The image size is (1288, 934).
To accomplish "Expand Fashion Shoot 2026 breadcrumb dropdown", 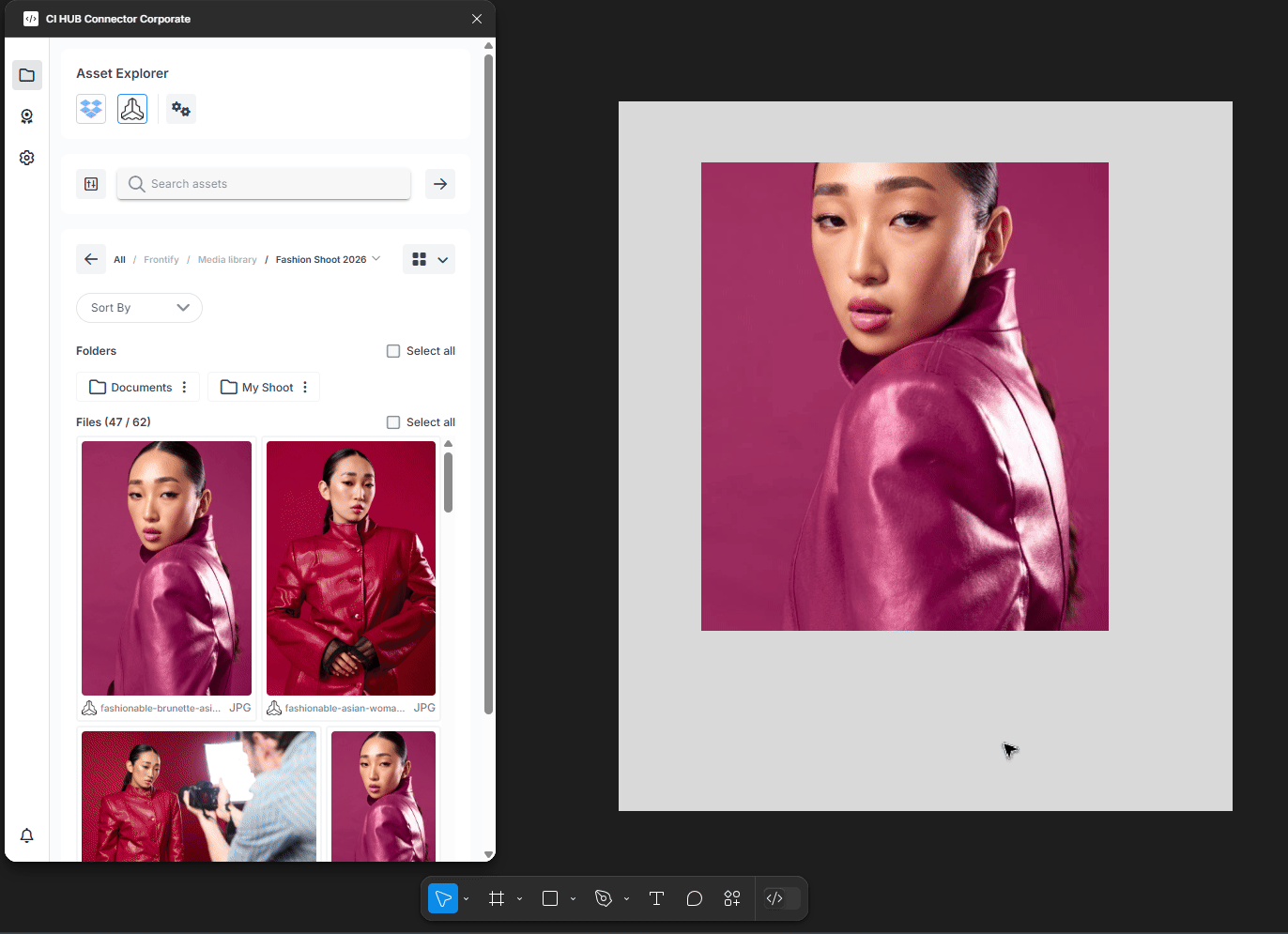I will click(x=376, y=259).
